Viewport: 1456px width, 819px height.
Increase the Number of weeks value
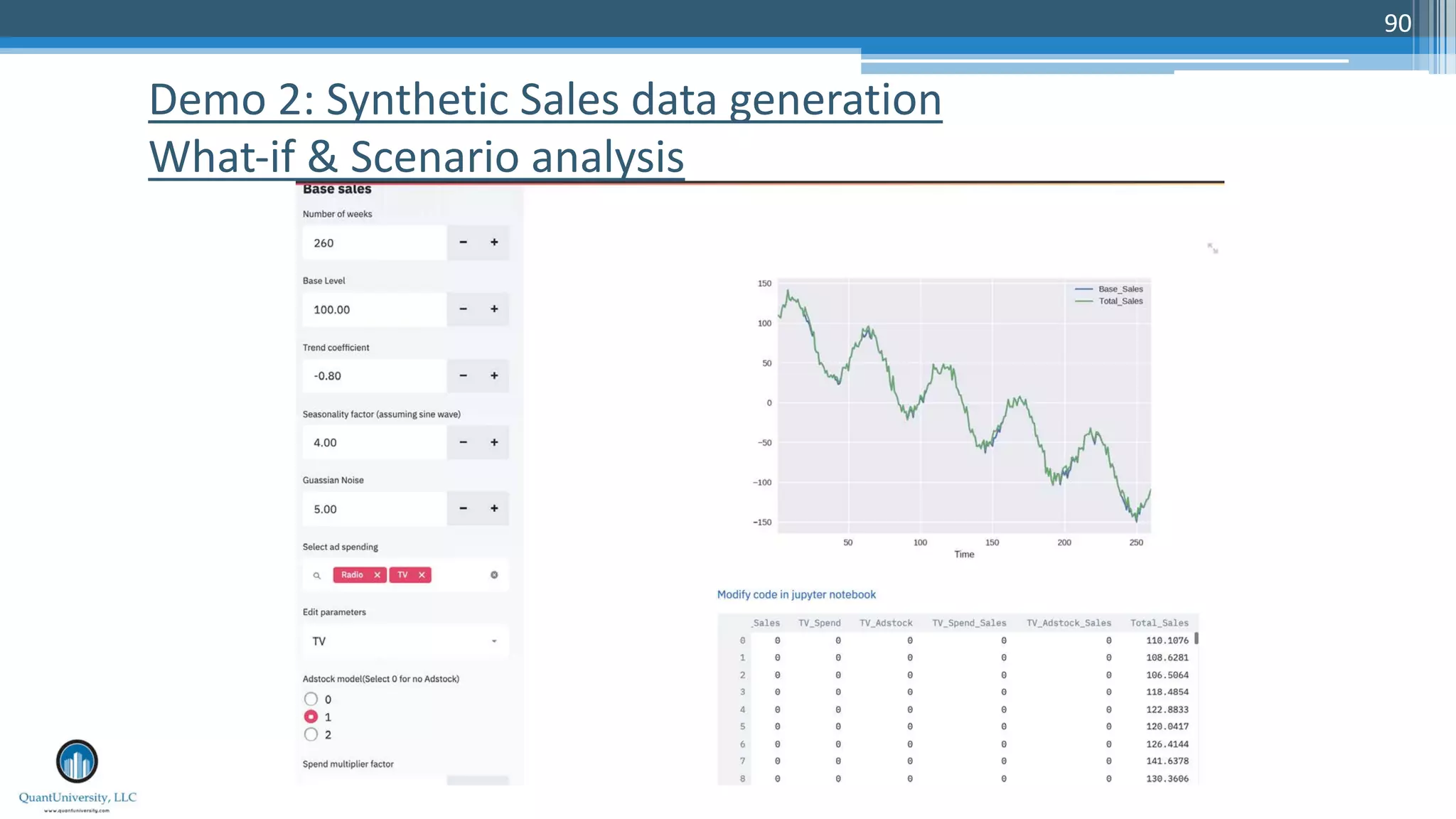tap(494, 242)
